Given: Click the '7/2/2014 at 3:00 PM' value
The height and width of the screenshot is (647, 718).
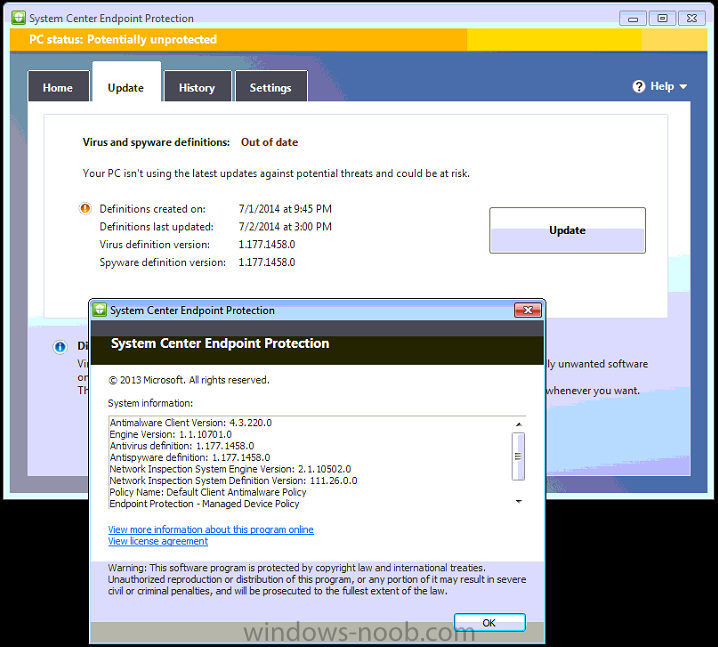Looking at the screenshot, I should 285,227.
